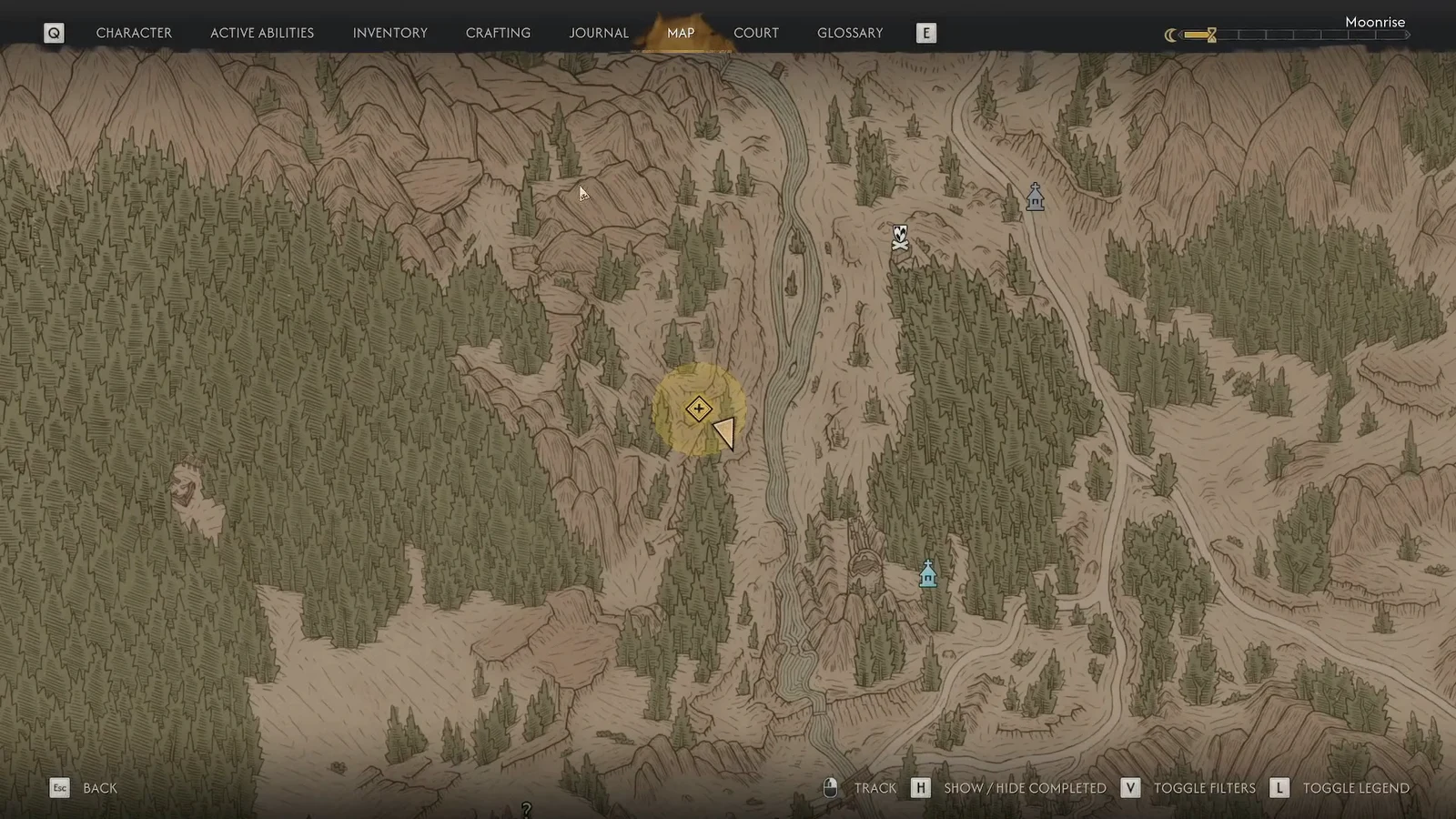Click the Esc key icon
The width and height of the screenshot is (1456, 819).
[59, 788]
